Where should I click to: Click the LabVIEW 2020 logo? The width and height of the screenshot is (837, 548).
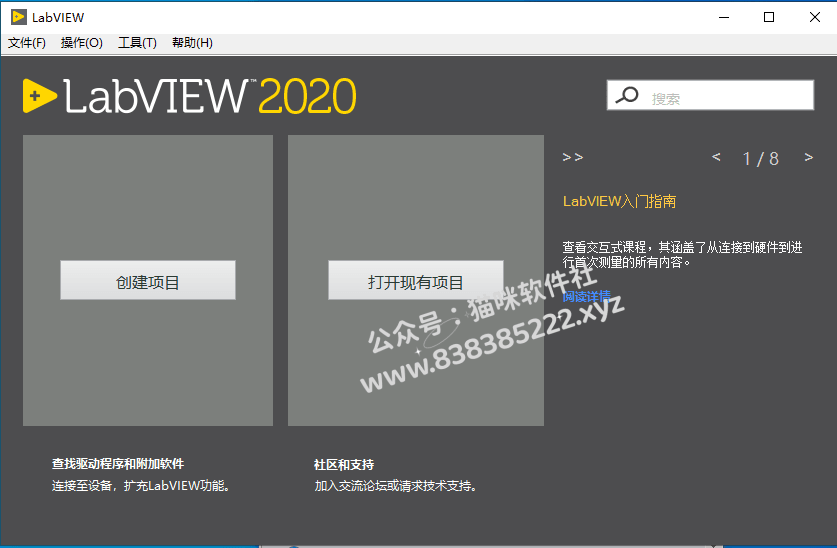tap(189, 96)
